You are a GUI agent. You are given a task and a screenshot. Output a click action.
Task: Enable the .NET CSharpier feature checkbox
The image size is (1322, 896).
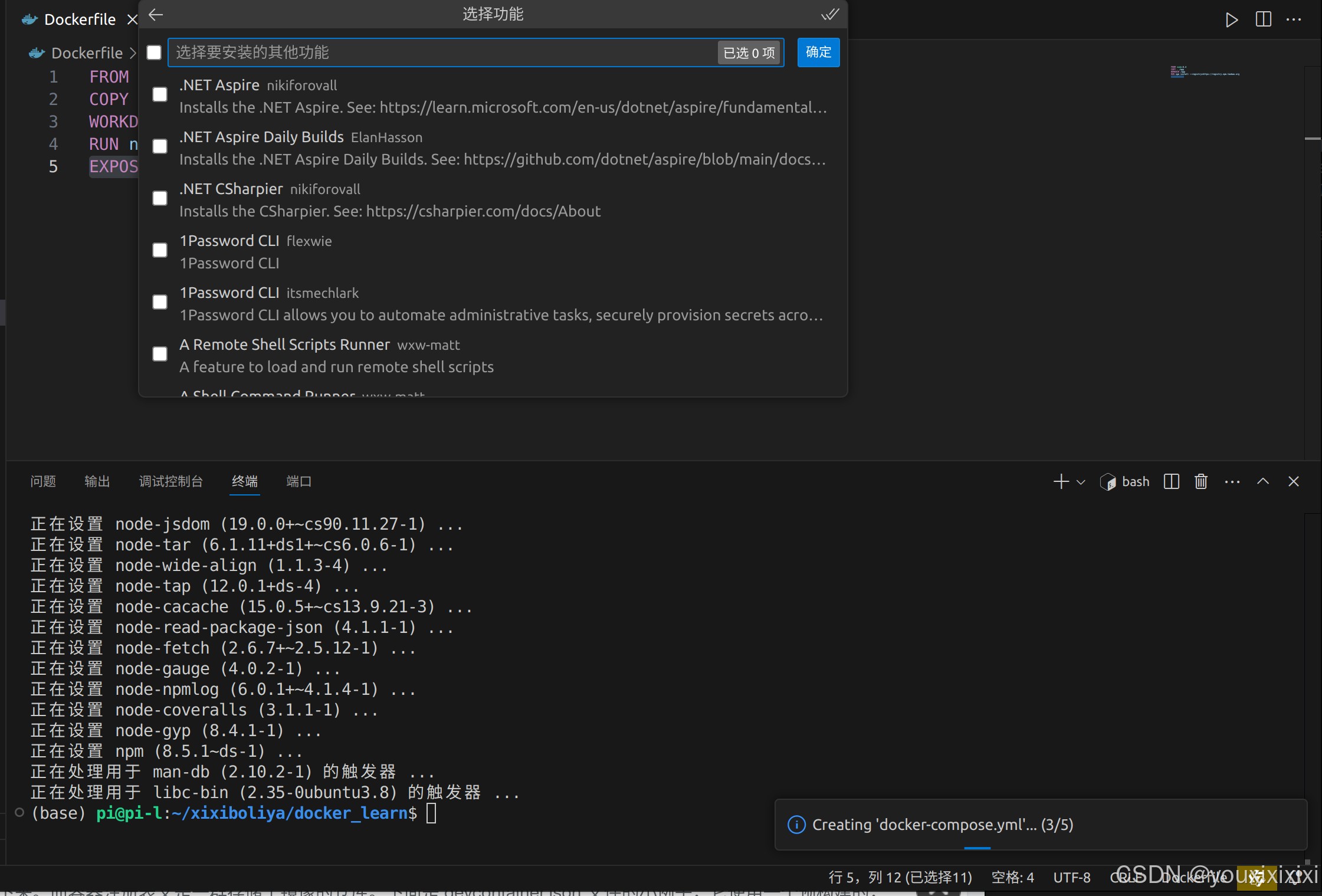coord(160,199)
